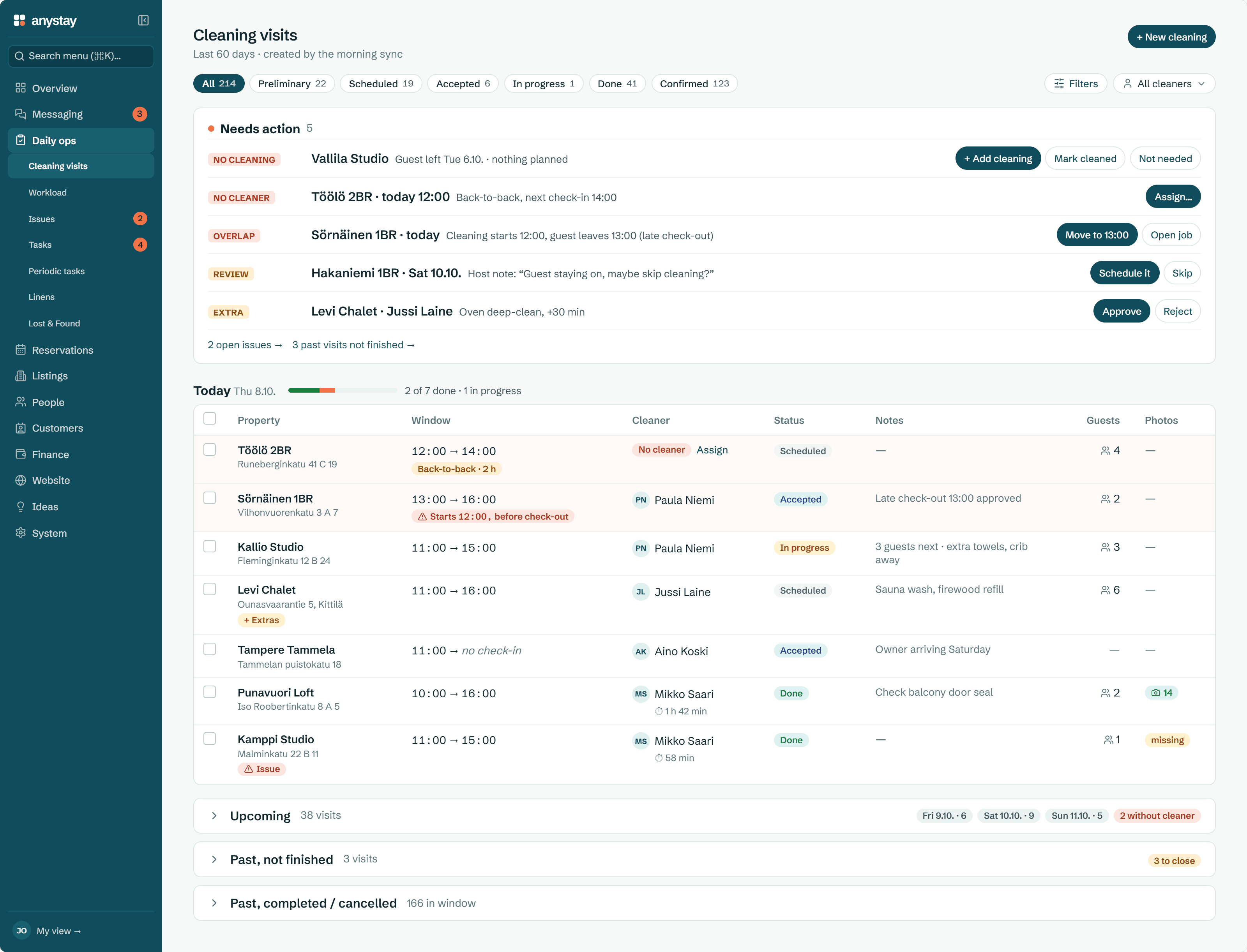Collapse the sidebar with the panel icon
This screenshot has width=1247, height=952.
(x=143, y=20)
